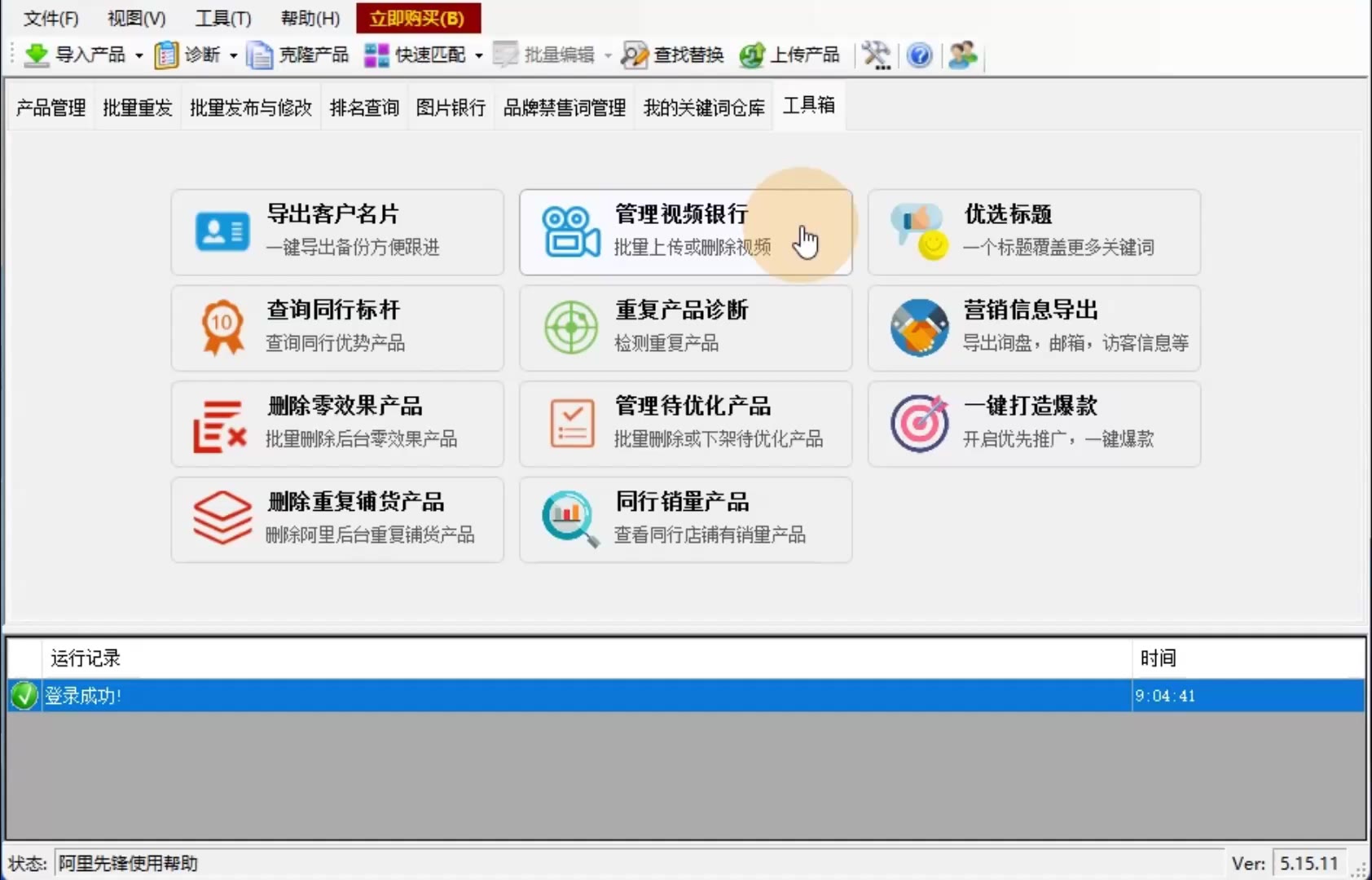Click the 重复产品诊断 target icon
The height and width of the screenshot is (880, 1372).
tap(571, 328)
